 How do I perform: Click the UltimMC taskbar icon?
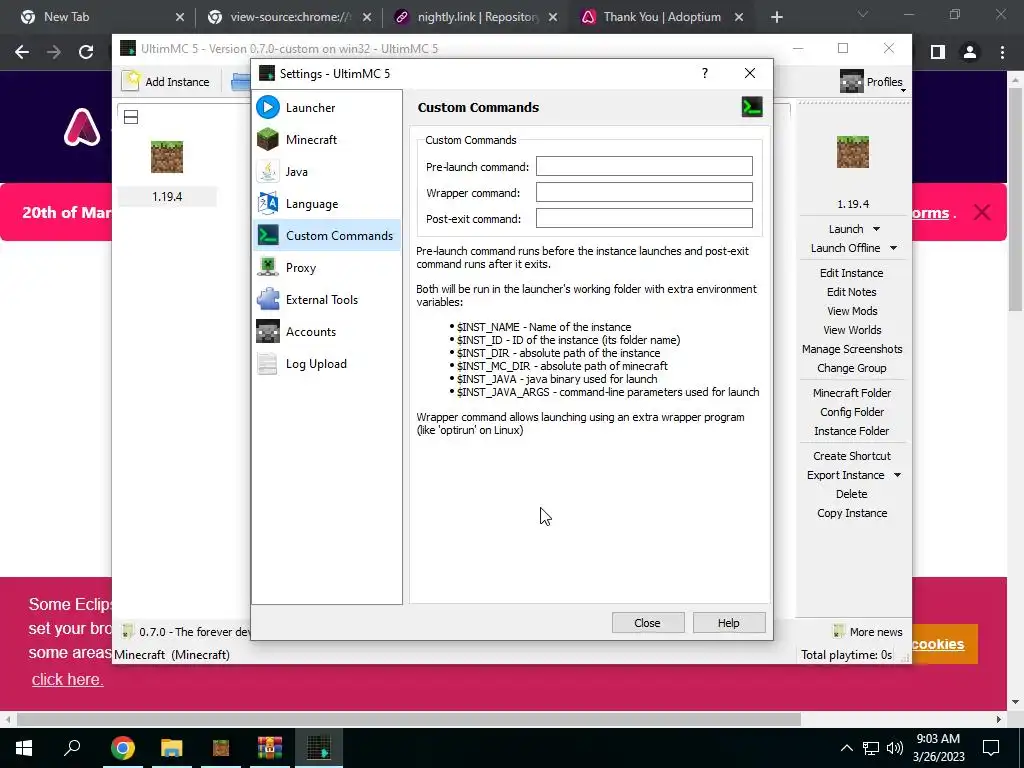(319, 748)
